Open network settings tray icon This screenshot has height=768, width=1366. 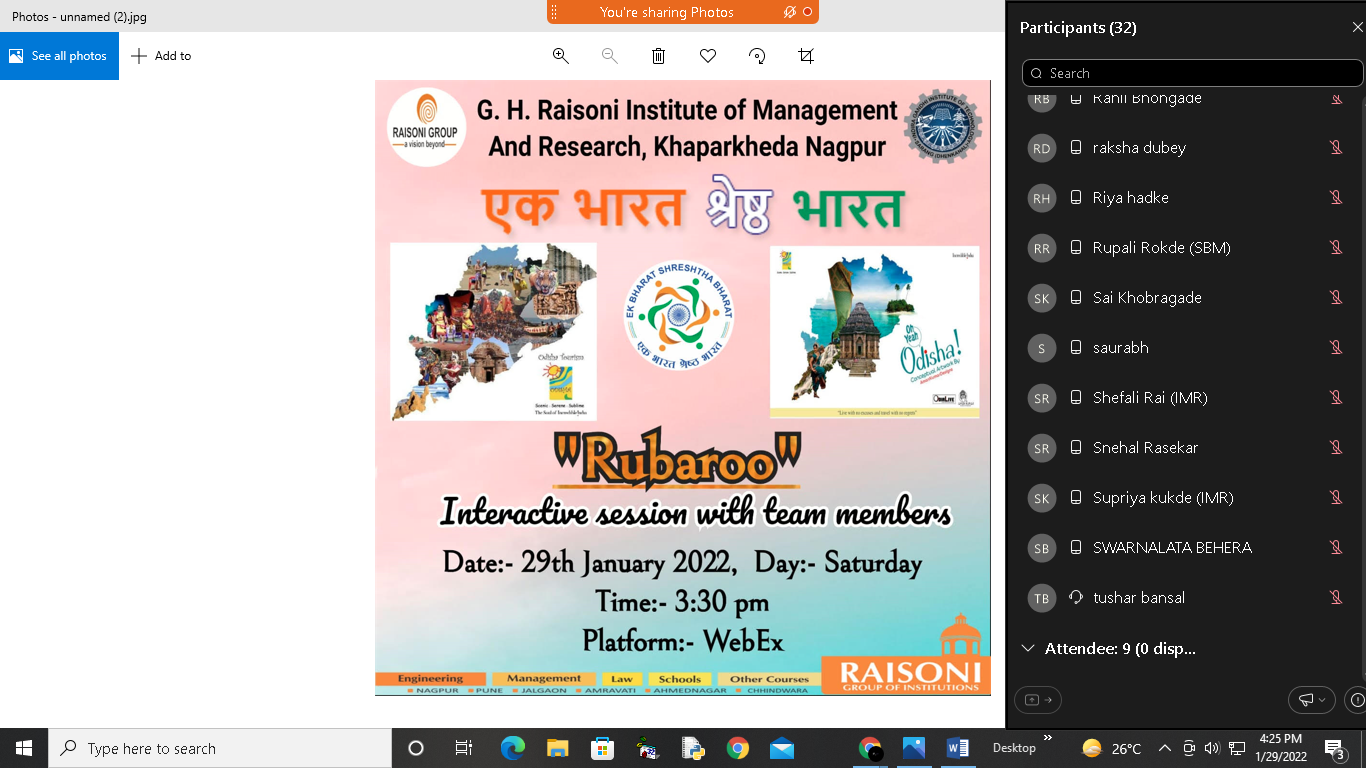pos(1237,748)
